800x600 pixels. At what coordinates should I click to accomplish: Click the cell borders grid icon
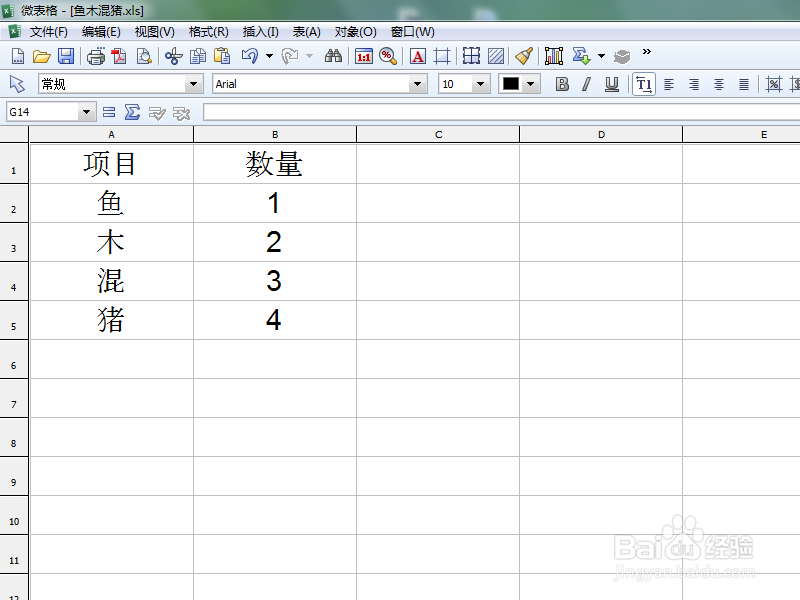pos(471,56)
